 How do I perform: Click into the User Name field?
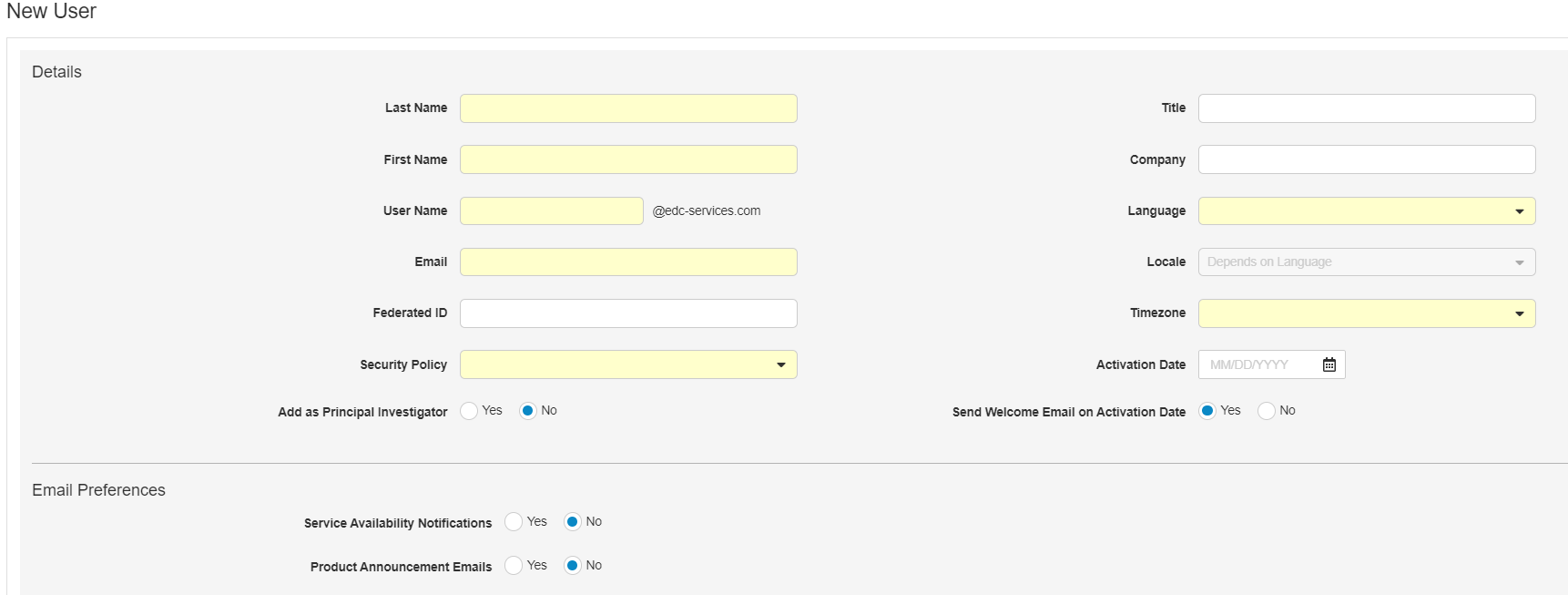click(x=551, y=211)
